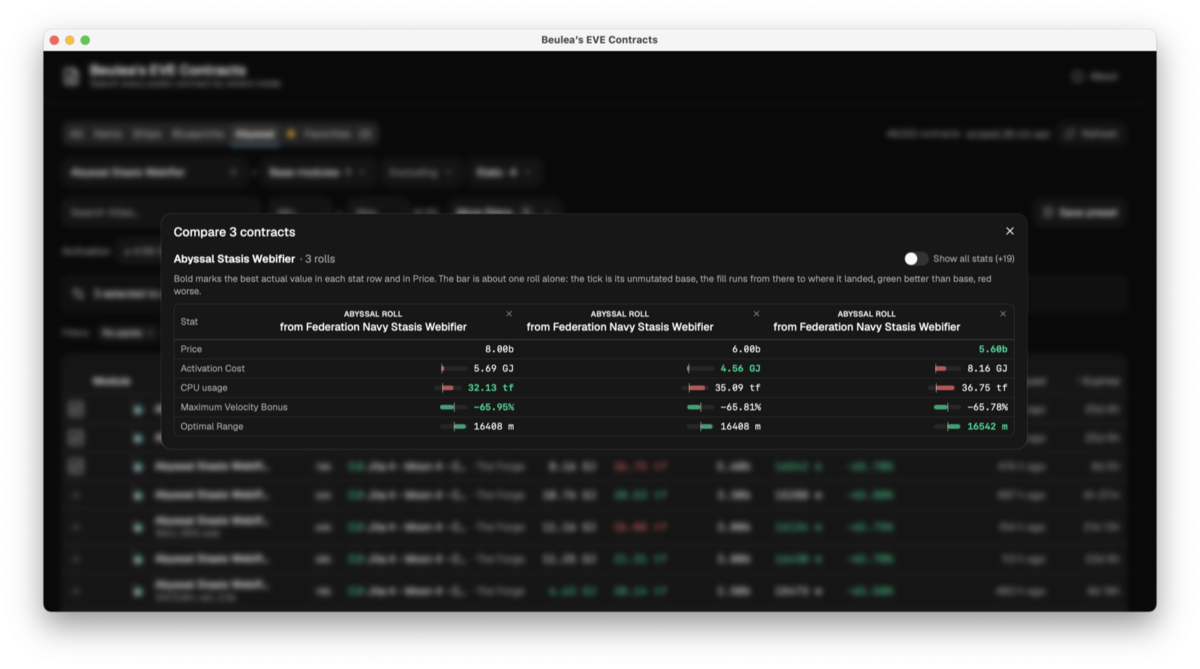Click the green 4.56 GJ activation cost
The width and height of the screenshot is (1200, 669).
click(741, 369)
